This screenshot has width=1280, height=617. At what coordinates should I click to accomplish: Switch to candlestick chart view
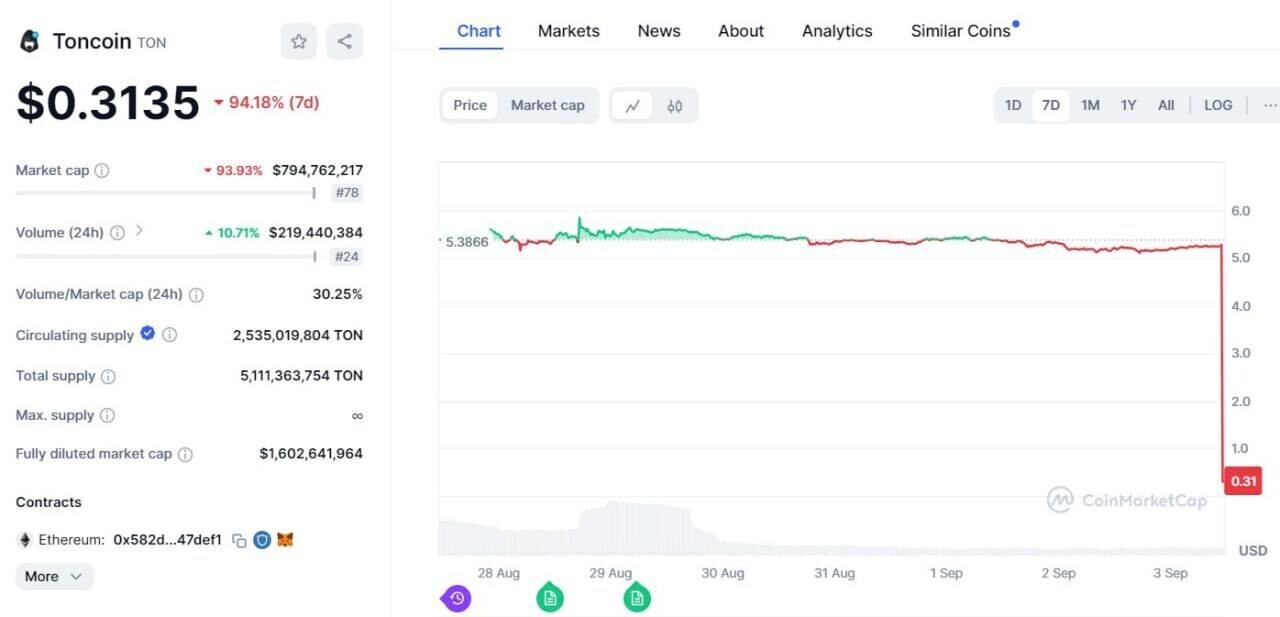[674, 105]
